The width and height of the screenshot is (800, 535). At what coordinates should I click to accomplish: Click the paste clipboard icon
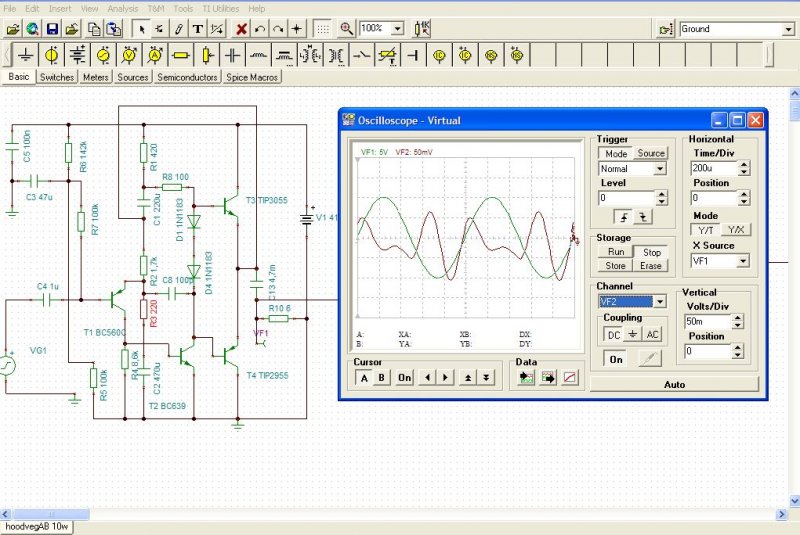pyautogui.click(x=113, y=29)
